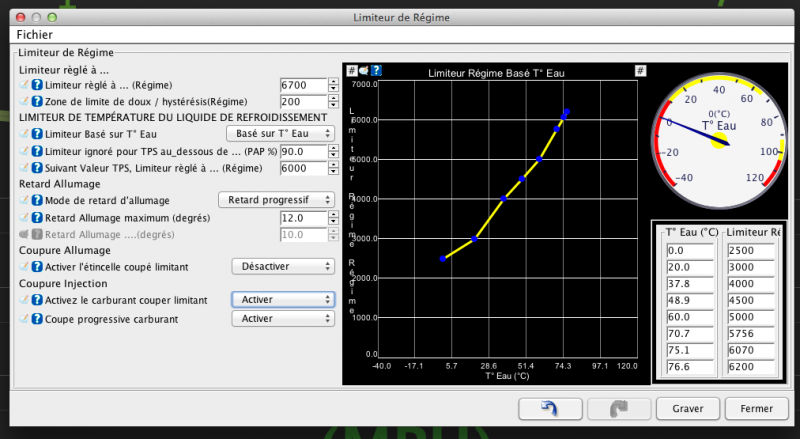Open help for Mode de retard d'allumage

[x=37, y=200]
